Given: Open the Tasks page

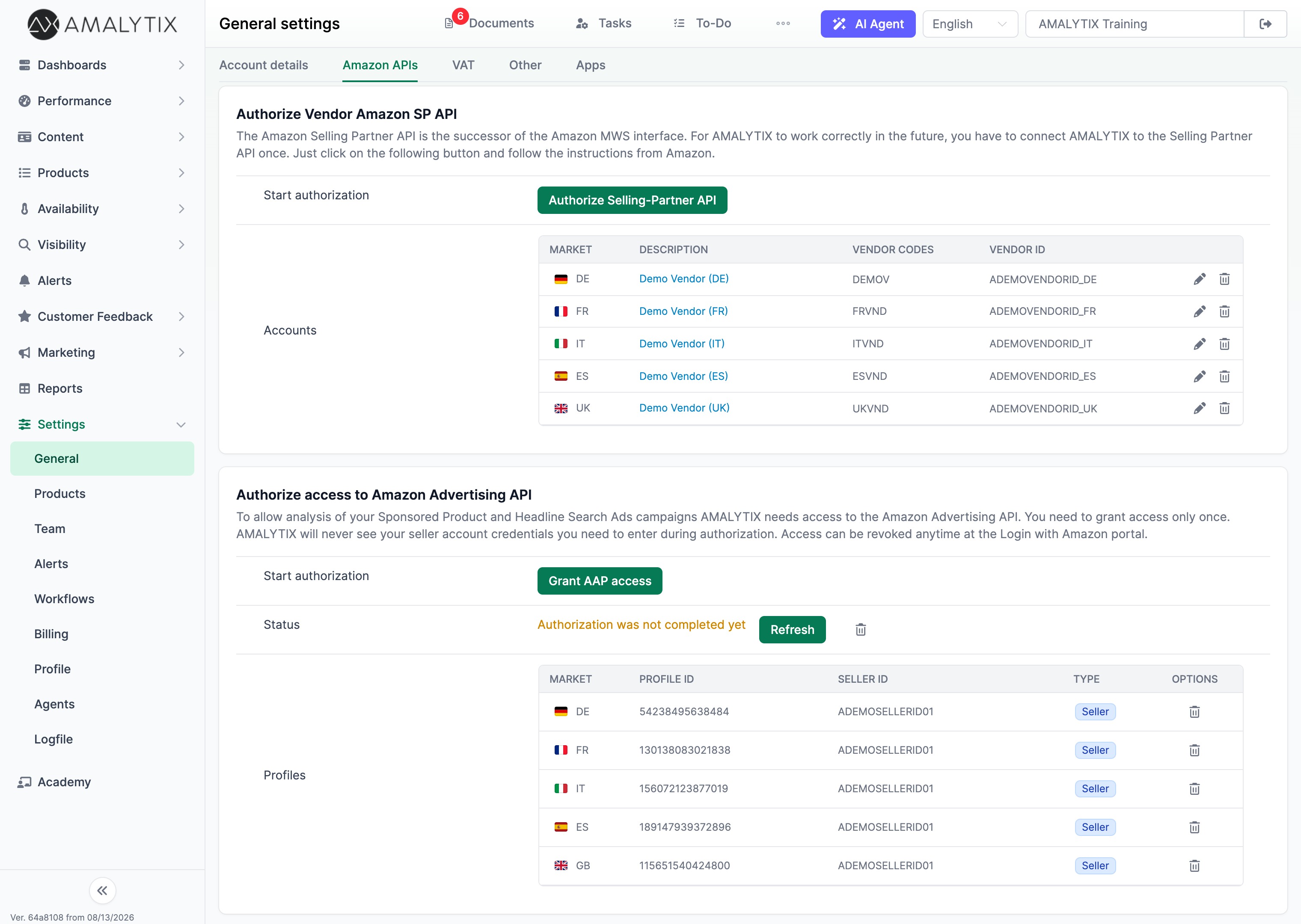Looking at the screenshot, I should coord(604,24).
